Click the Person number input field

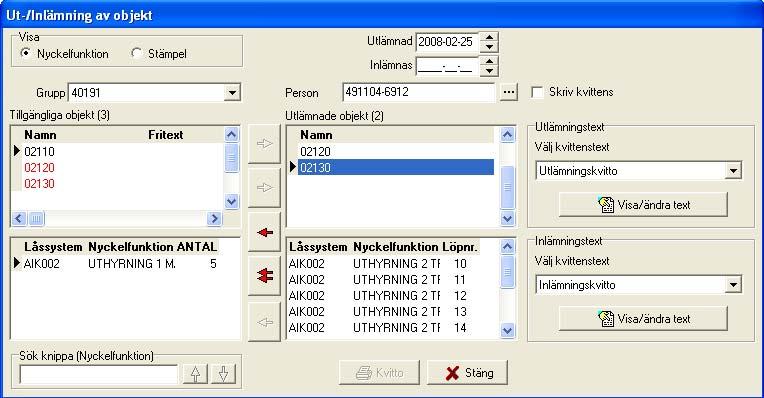pos(418,92)
